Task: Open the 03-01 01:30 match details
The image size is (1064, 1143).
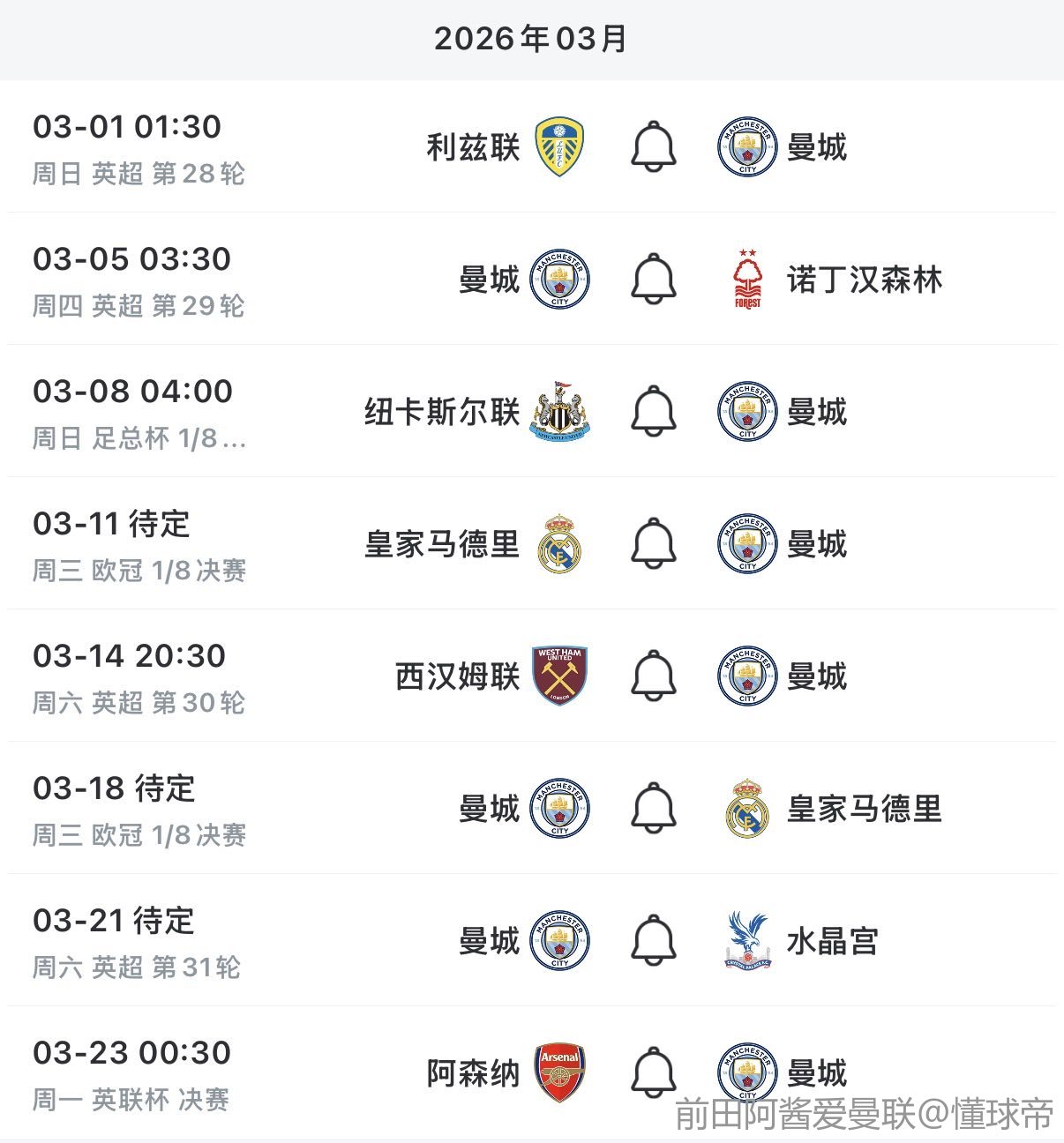Action: tap(127, 127)
